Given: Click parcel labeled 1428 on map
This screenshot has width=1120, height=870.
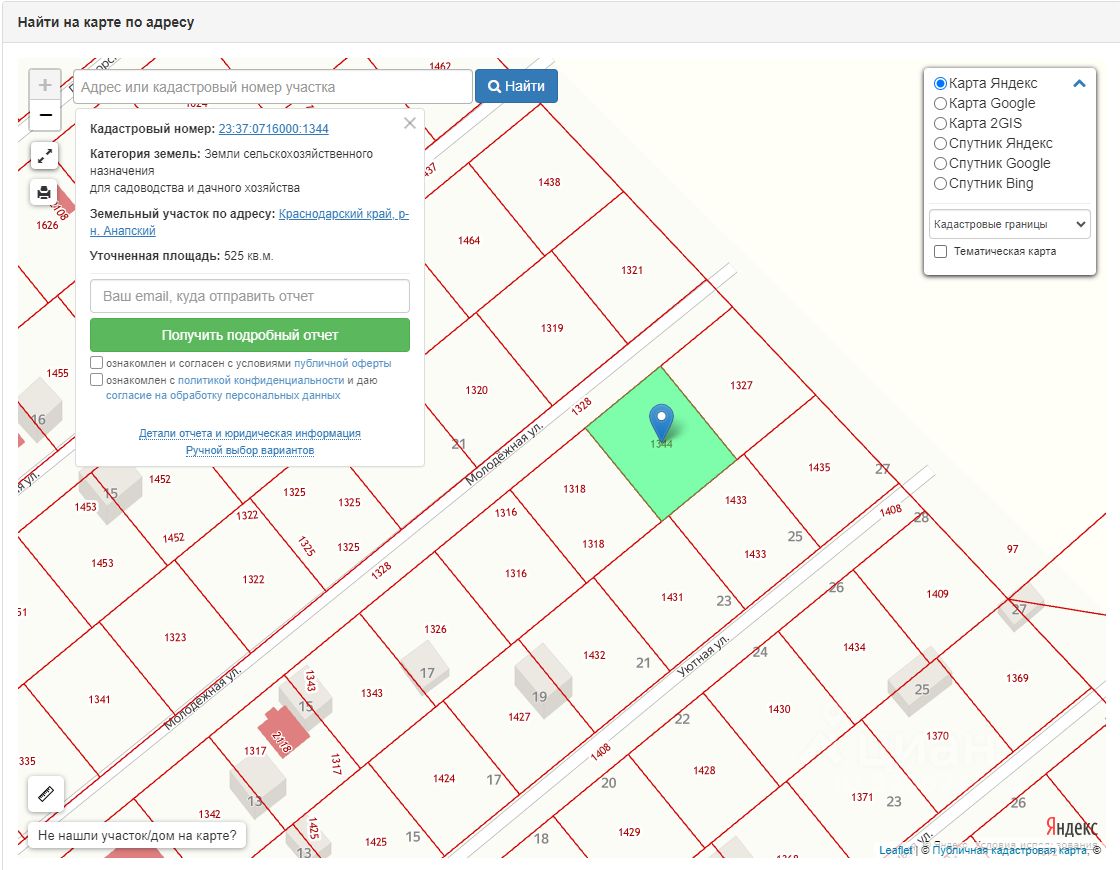Looking at the screenshot, I should click(x=704, y=770).
